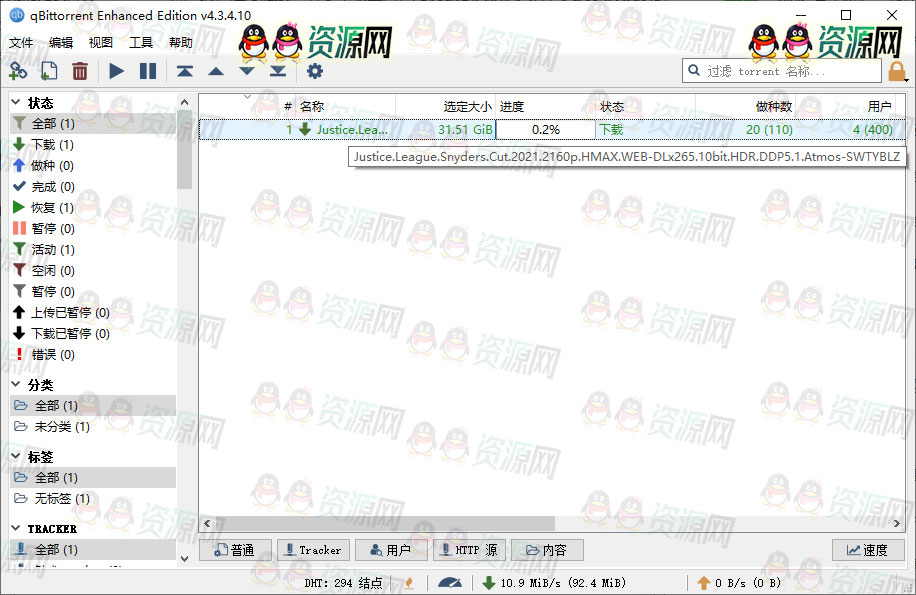Screen dimensions: 916x595
Task: Sort by 选定大小 column header
Action: click(446, 106)
